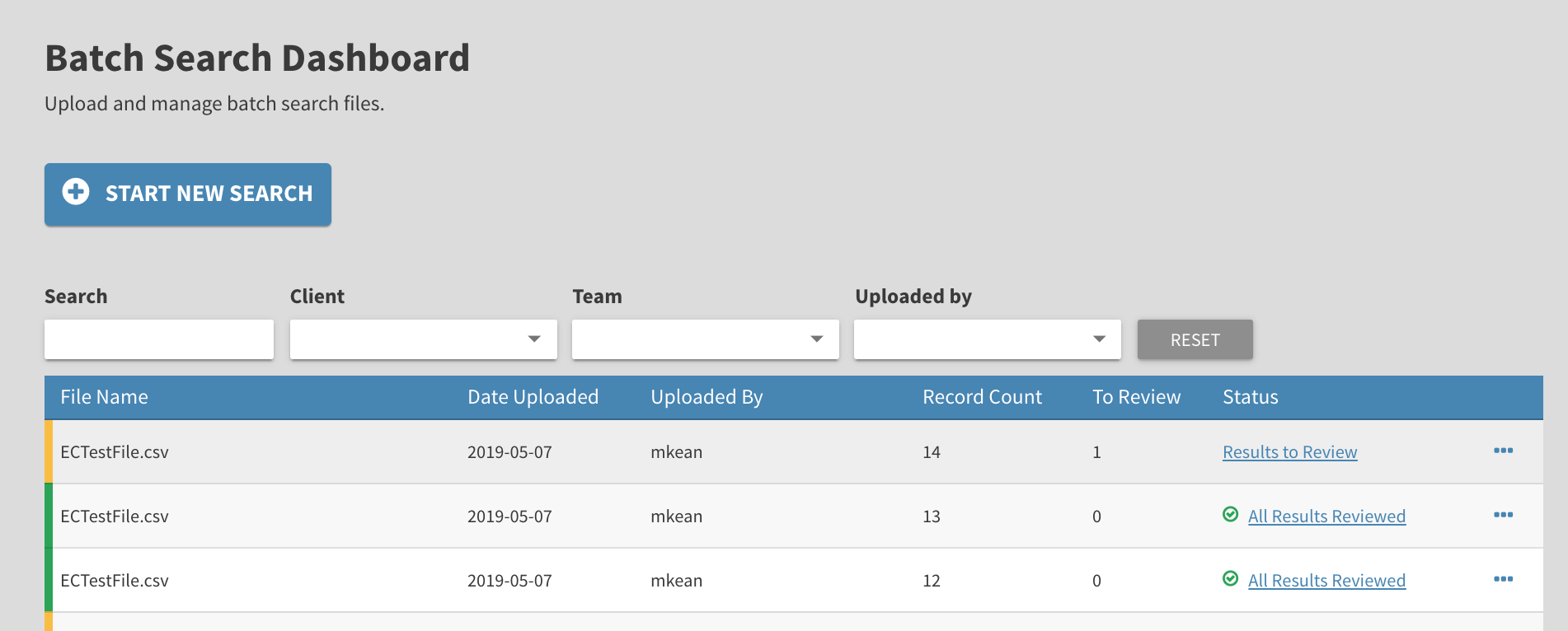Sort by Date Uploaded column header
The width and height of the screenshot is (1568, 631).
pos(533,397)
